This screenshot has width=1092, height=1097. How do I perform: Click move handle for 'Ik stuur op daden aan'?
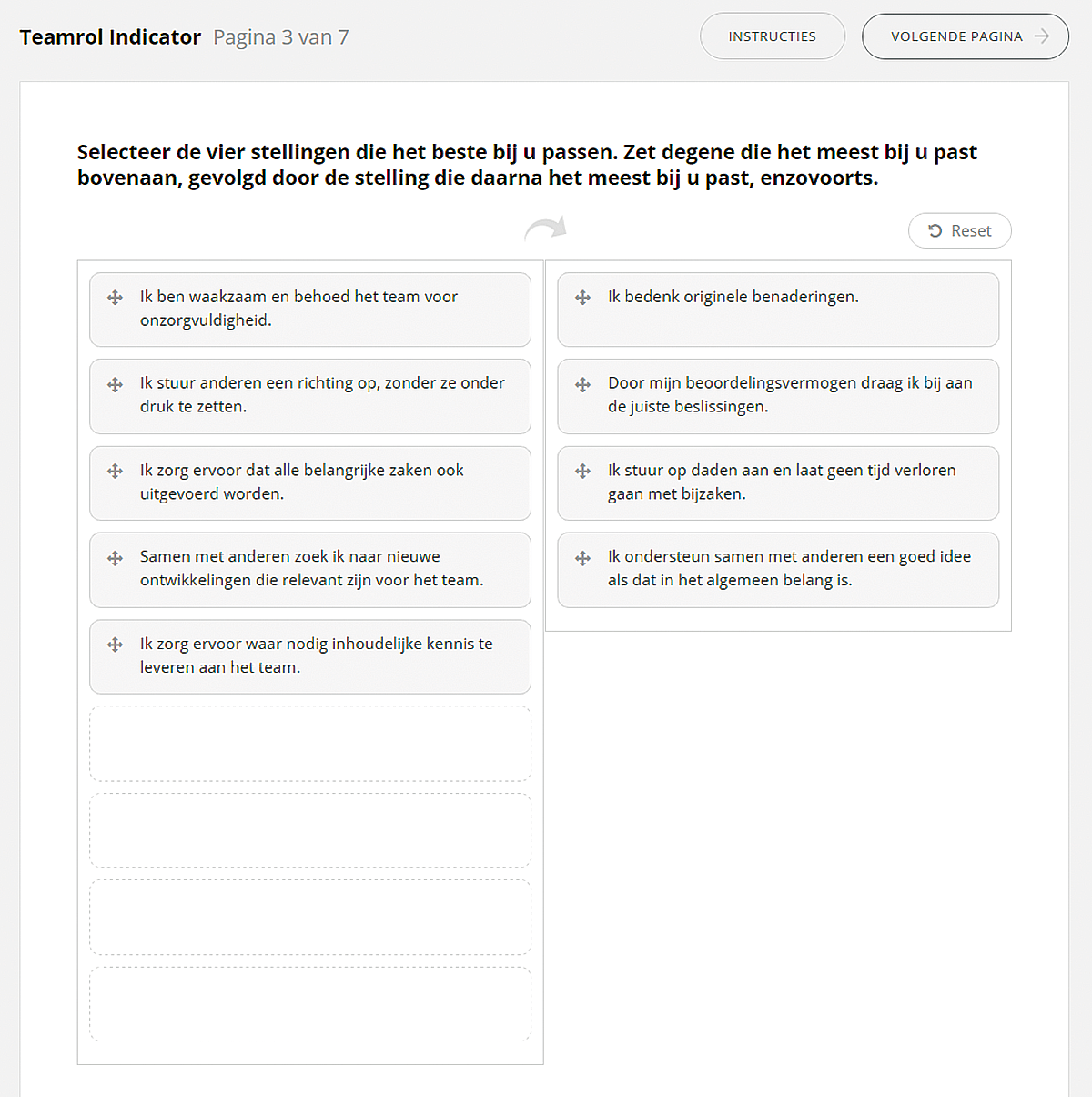[x=583, y=472]
